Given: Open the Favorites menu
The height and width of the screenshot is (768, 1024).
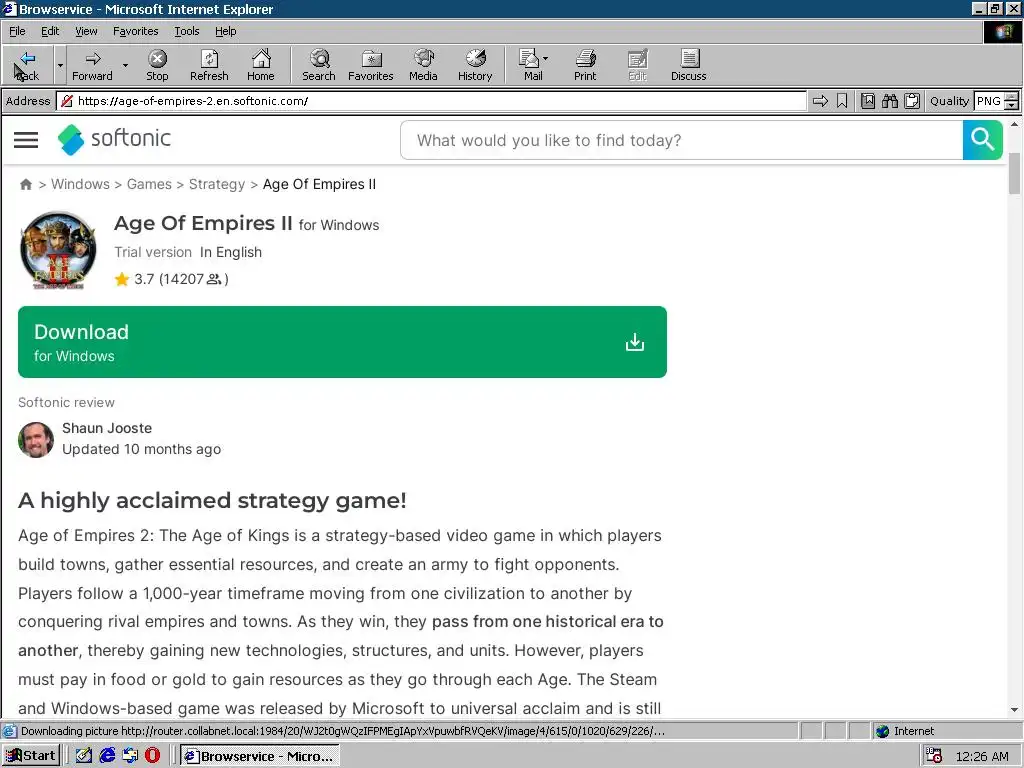Looking at the screenshot, I should (x=135, y=31).
